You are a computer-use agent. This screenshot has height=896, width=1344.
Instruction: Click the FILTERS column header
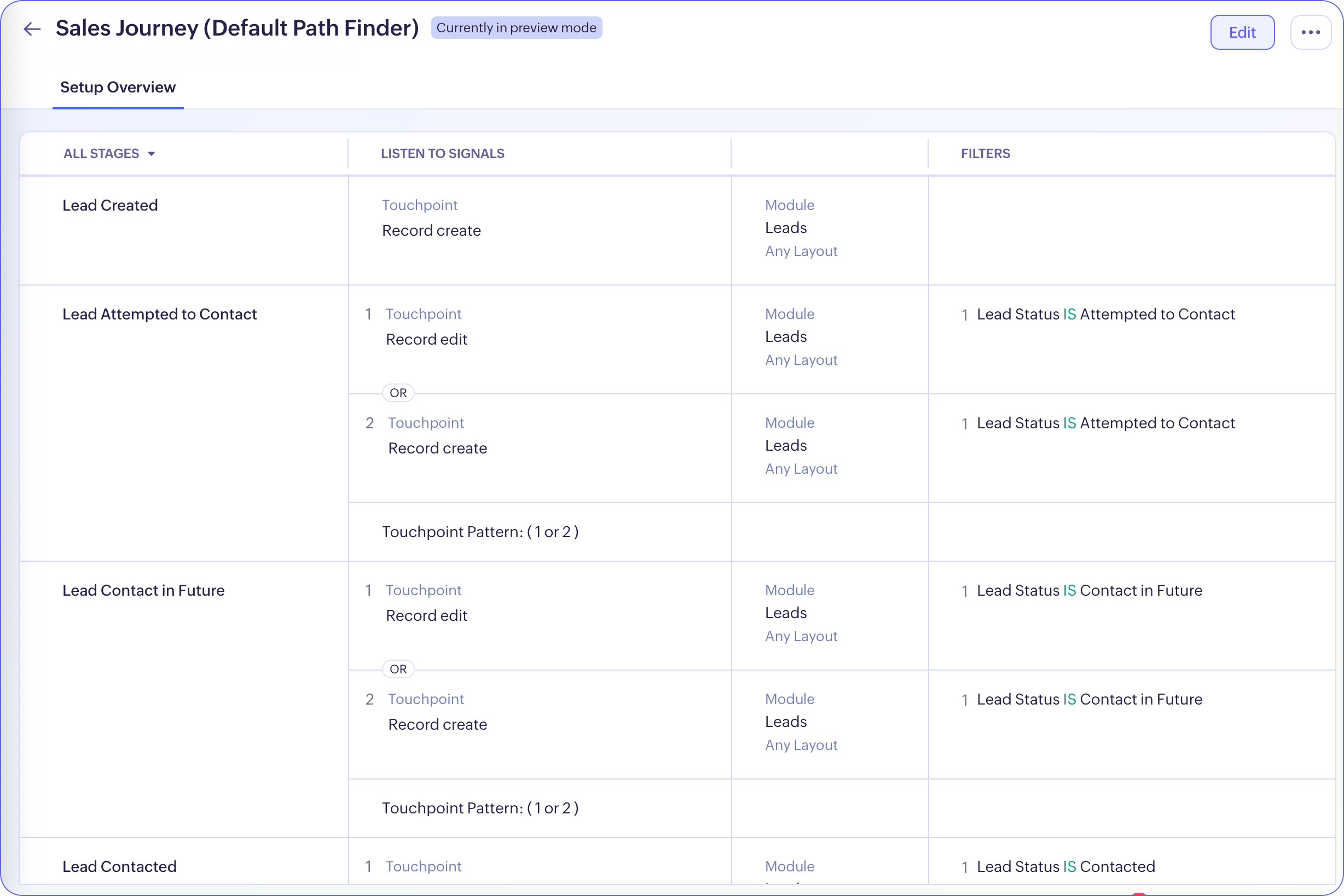click(985, 154)
